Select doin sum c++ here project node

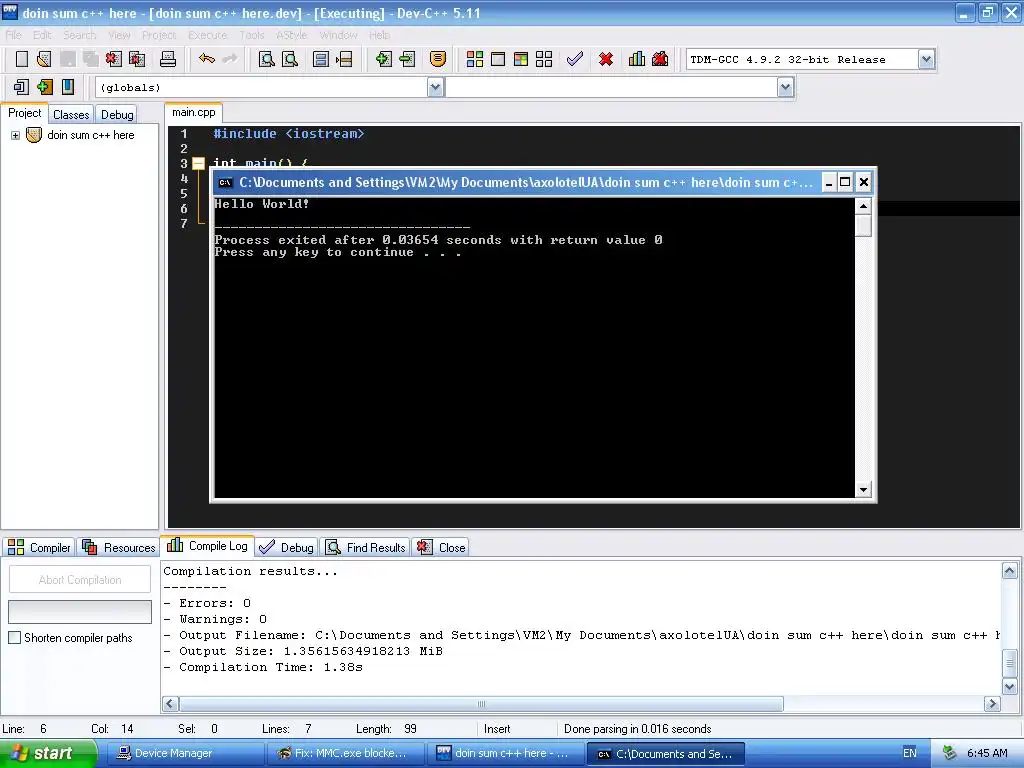91,135
